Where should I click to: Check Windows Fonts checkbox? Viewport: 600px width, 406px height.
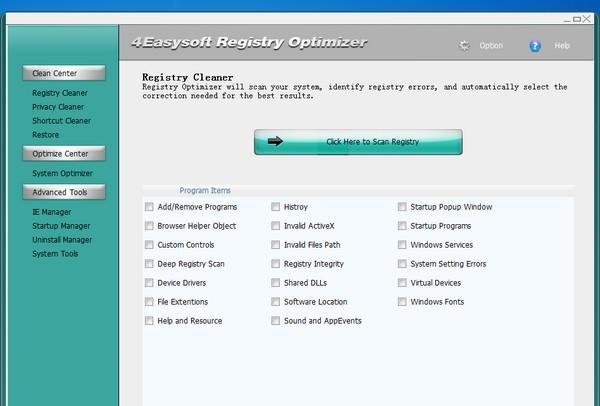click(x=402, y=302)
